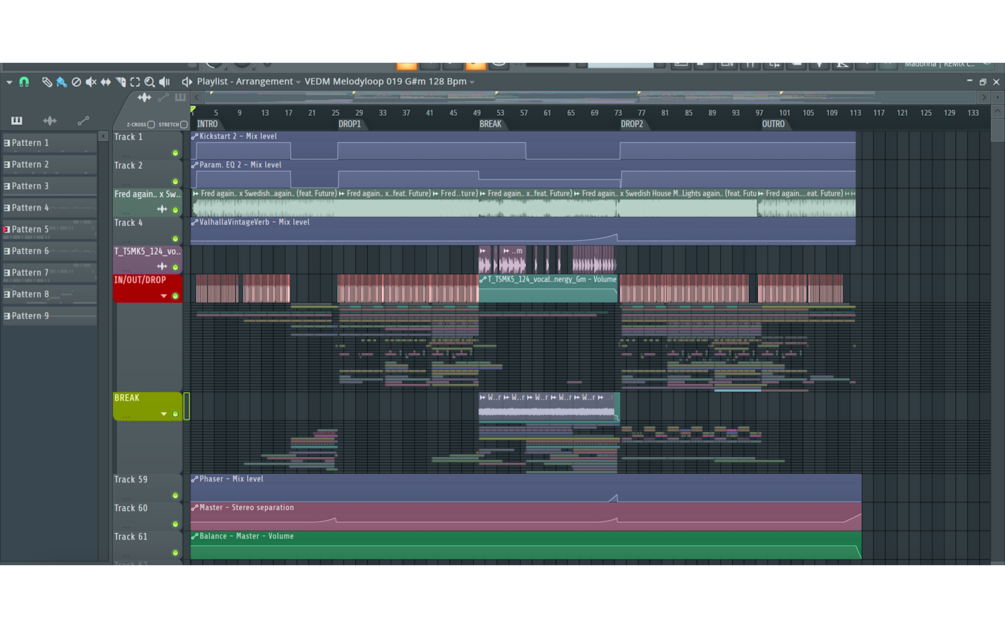Click icon beside Pattern 1 in picker
Image resolution: width=1005 pixels, height=628 pixels.
point(7,143)
